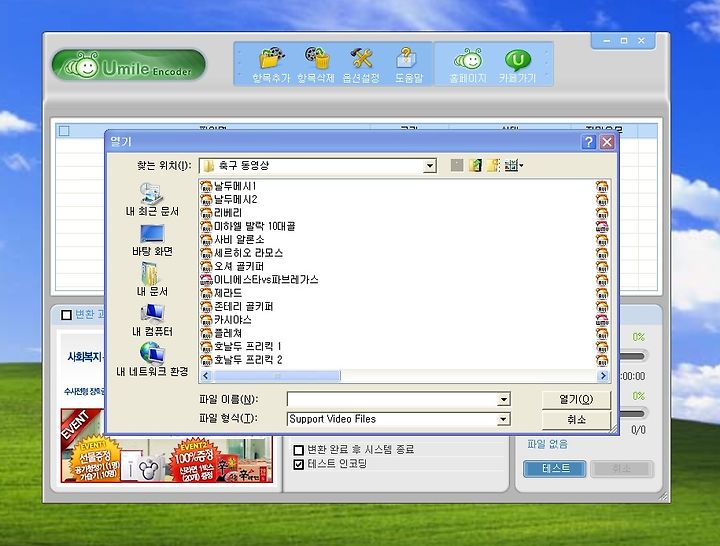
Task: Open the view menu icon in dialog
Action: tap(513, 165)
